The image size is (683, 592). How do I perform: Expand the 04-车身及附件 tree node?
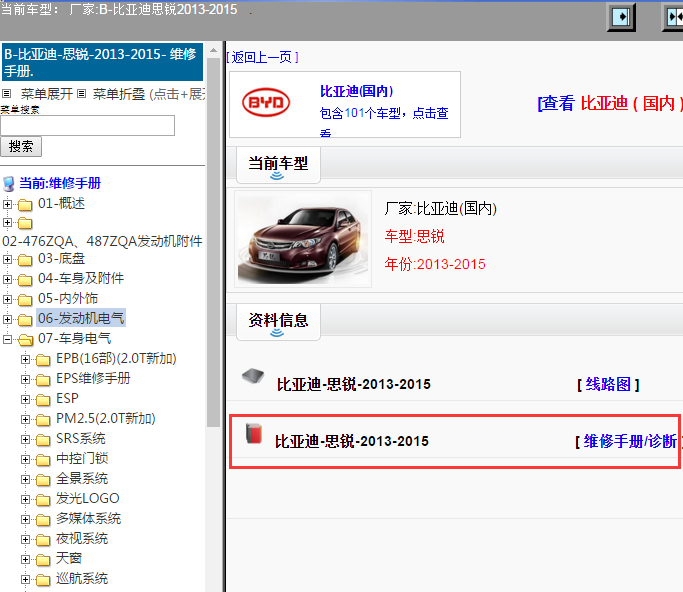tap(7, 279)
